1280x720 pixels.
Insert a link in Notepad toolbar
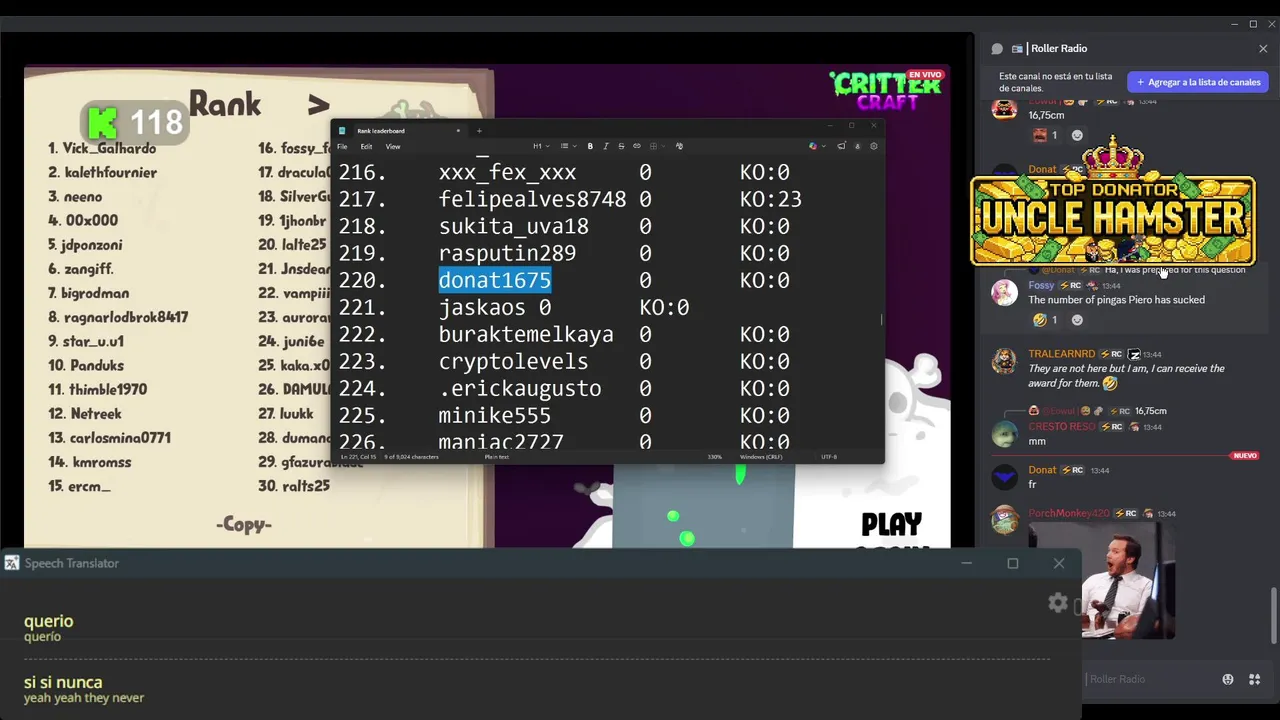[x=637, y=146]
